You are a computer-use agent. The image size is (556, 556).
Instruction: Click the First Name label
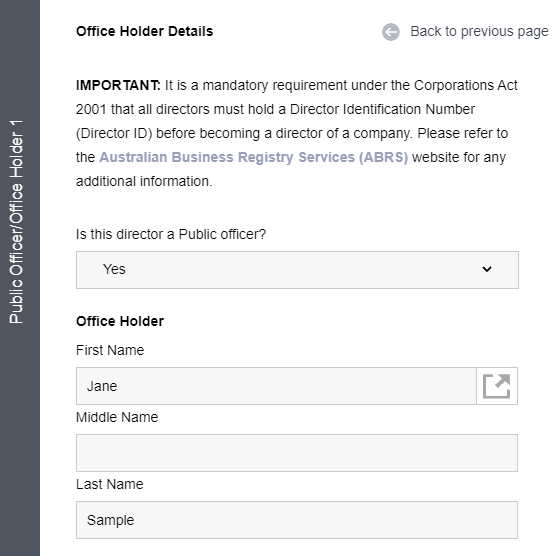point(110,350)
